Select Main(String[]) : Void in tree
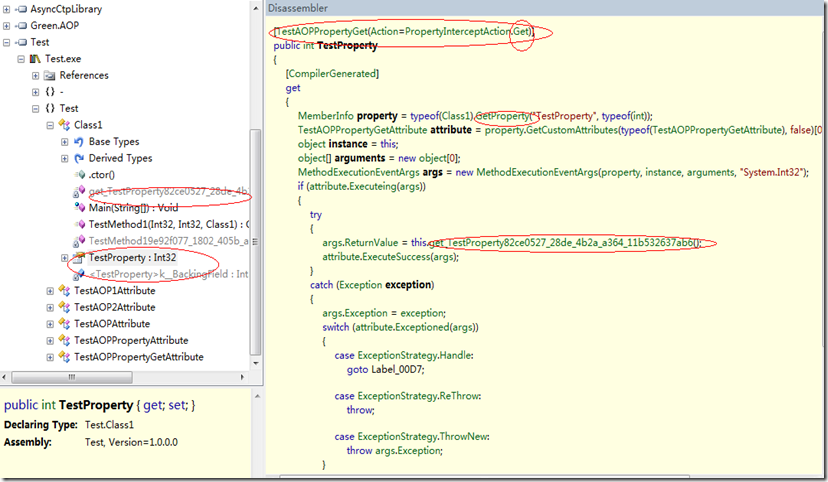This screenshot has height=482, width=828. pyautogui.click(x=133, y=207)
